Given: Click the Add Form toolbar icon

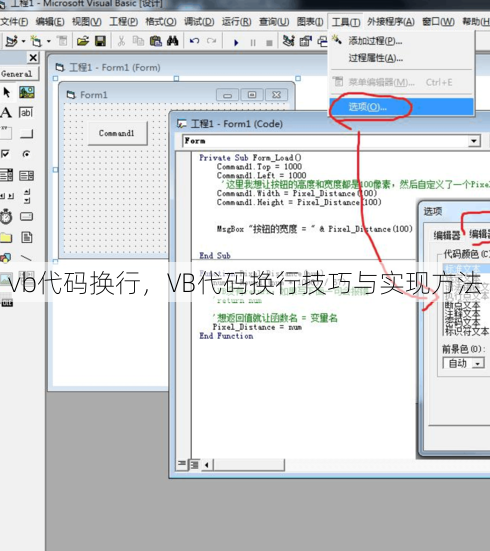Looking at the screenshot, I should 36,41.
